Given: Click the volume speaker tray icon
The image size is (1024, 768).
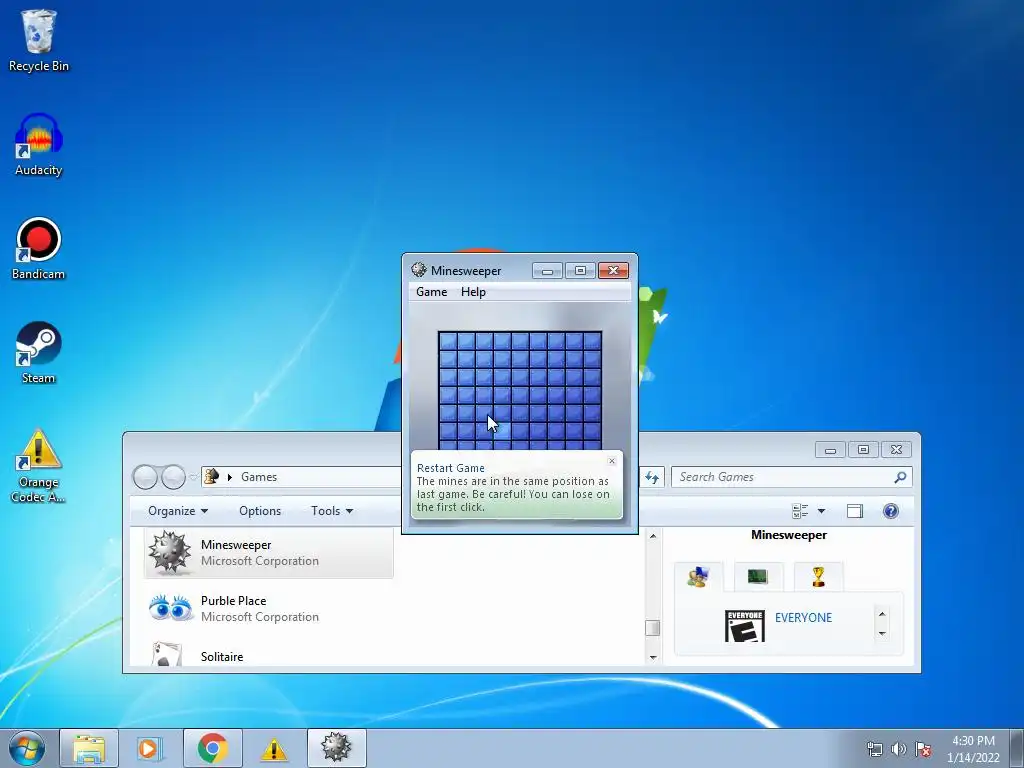Looking at the screenshot, I should [899, 749].
